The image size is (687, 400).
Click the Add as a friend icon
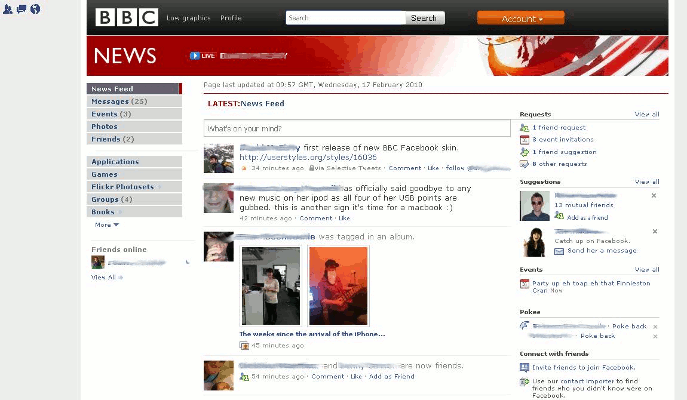(559, 216)
